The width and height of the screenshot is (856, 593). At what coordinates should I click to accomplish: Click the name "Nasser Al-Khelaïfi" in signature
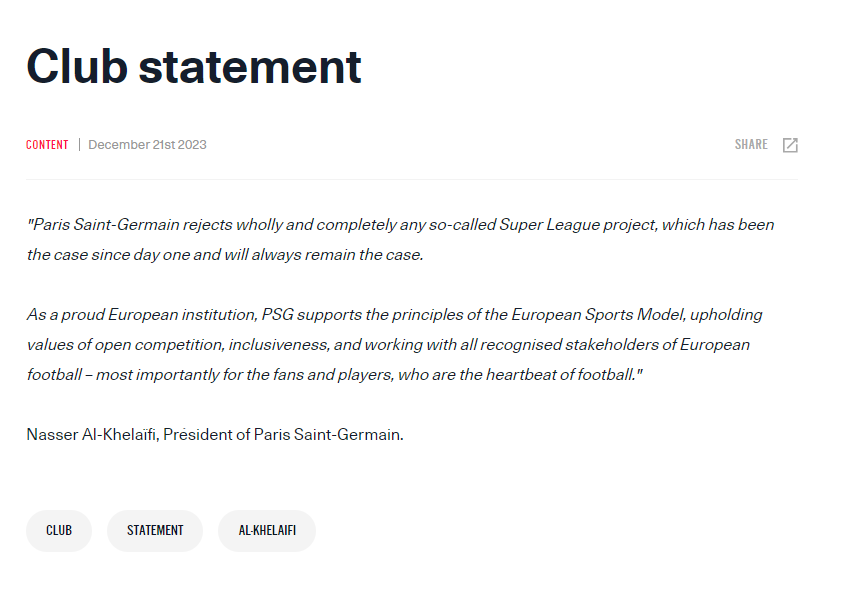pos(92,435)
